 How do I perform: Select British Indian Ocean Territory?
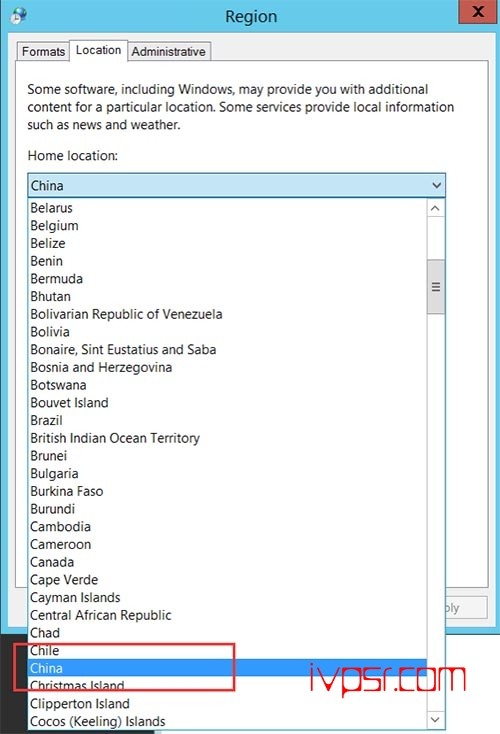click(x=228, y=438)
